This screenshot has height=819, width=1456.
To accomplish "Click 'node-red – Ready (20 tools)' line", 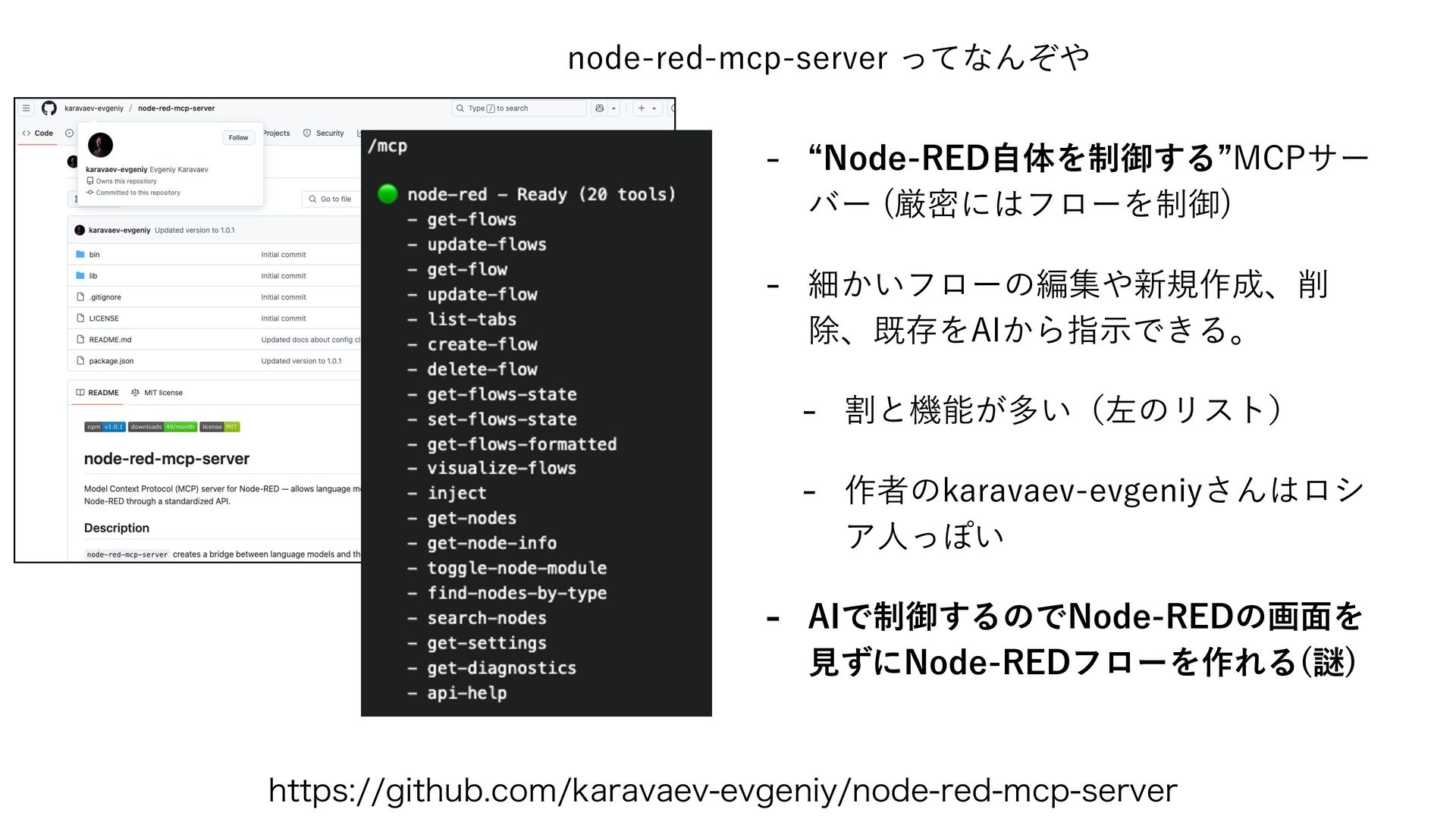I will 541,194.
